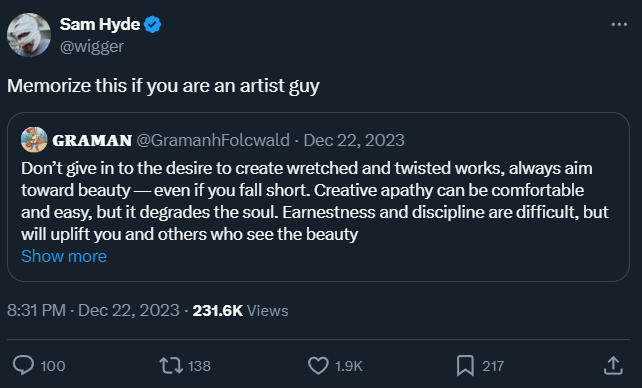Click the reply speech bubble icon
The width and height of the screenshot is (642, 388).
pos(23,365)
